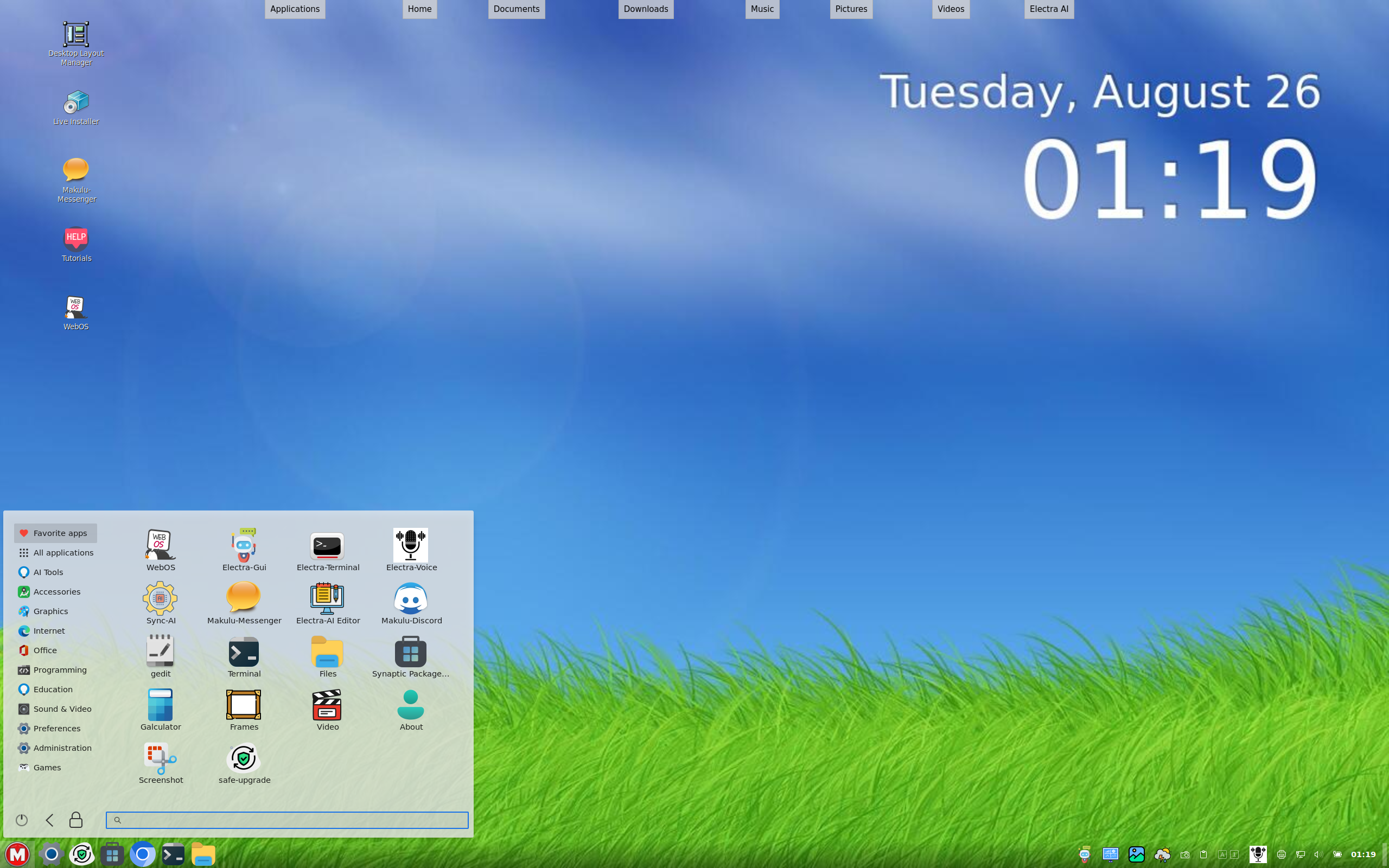Image resolution: width=1389 pixels, height=868 pixels.
Task: Open the Tutorials help desktop icon
Action: point(76,244)
